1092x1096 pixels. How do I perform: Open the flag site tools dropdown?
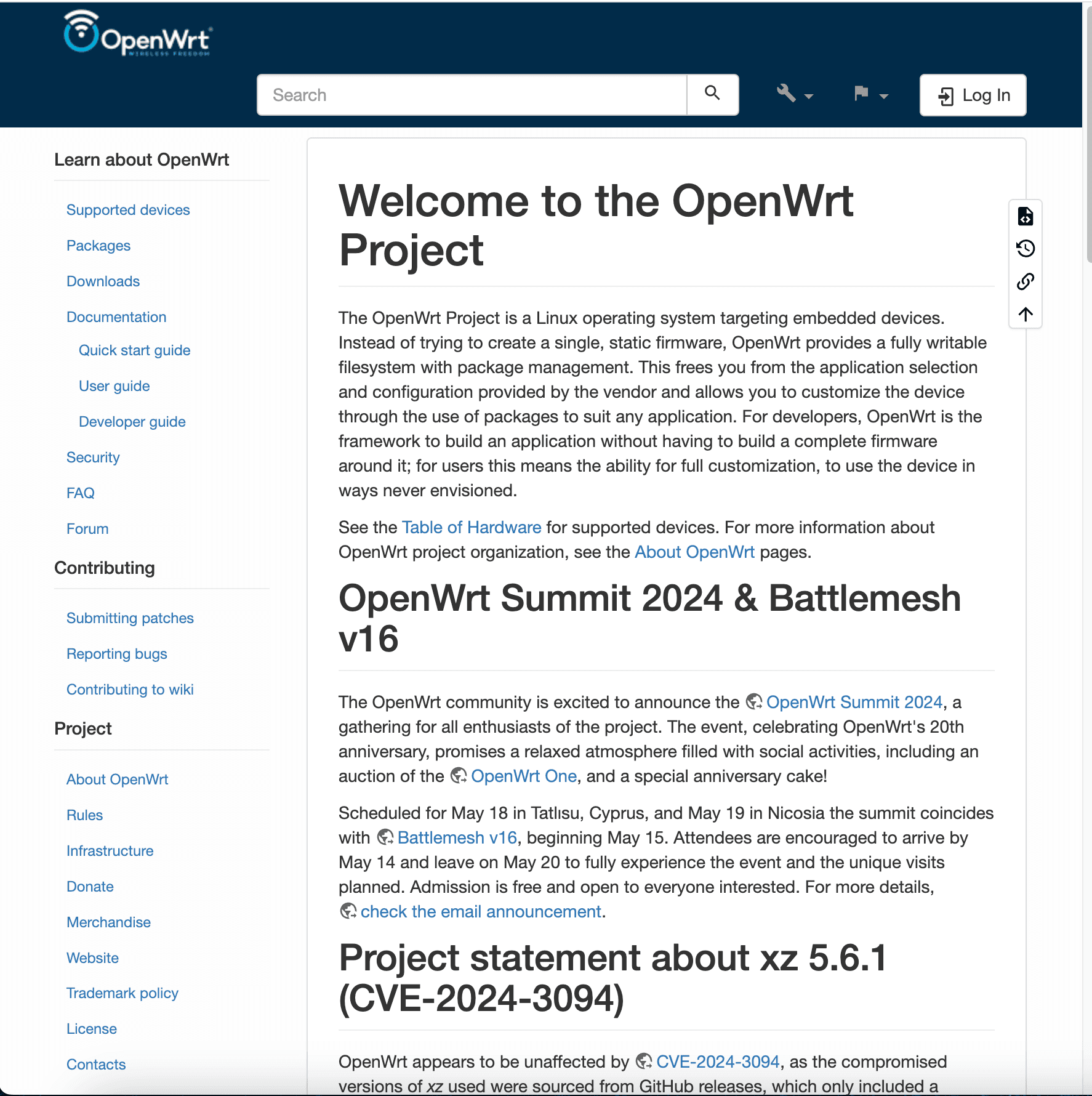[x=871, y=94]
